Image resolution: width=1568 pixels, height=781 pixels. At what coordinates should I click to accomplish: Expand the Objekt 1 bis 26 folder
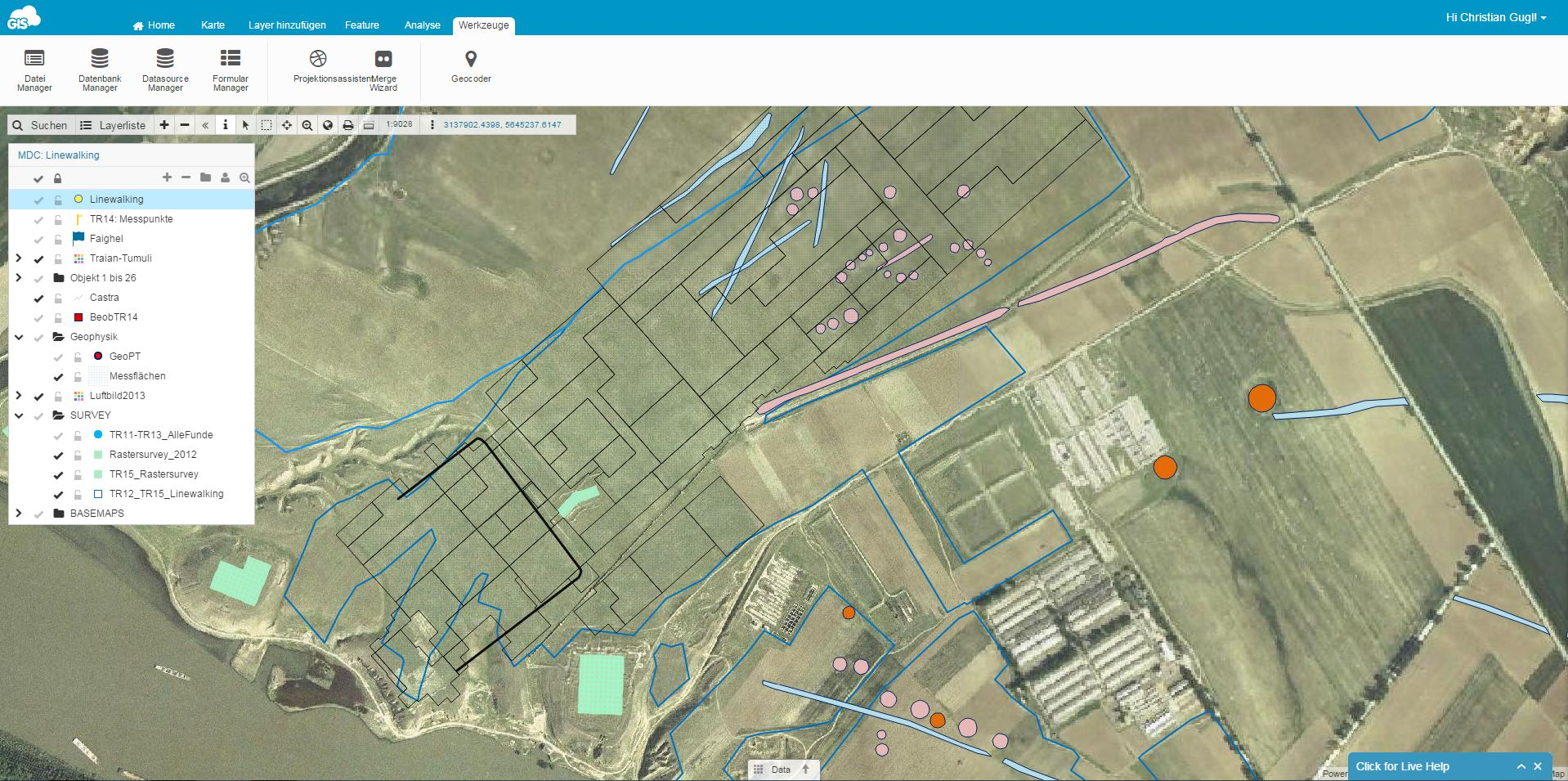pos(19,278)
